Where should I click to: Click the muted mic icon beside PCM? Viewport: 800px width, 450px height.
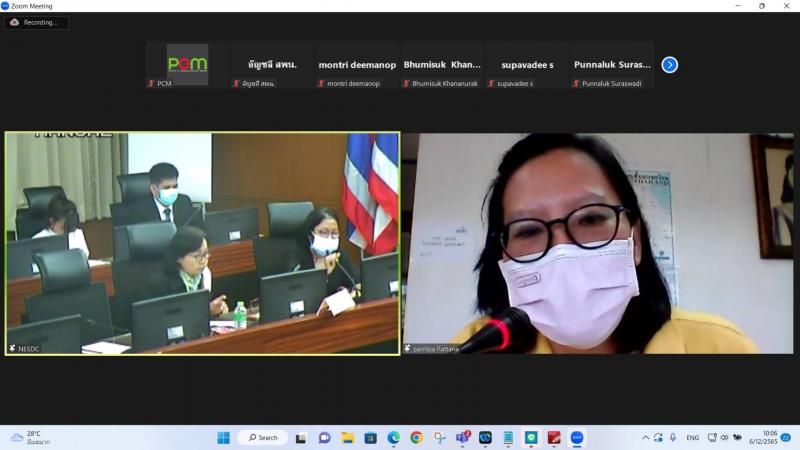151,83
